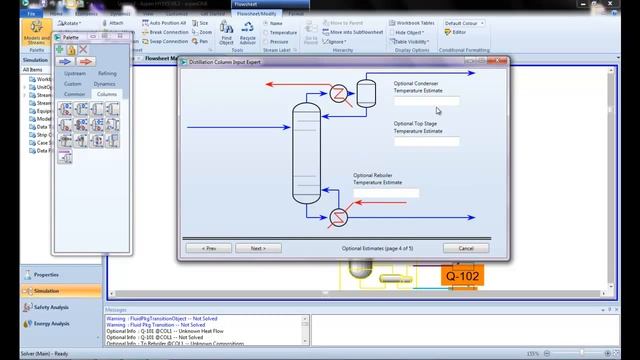Click the Next > button
Viewport: 640px width, 360px height.
258,248
